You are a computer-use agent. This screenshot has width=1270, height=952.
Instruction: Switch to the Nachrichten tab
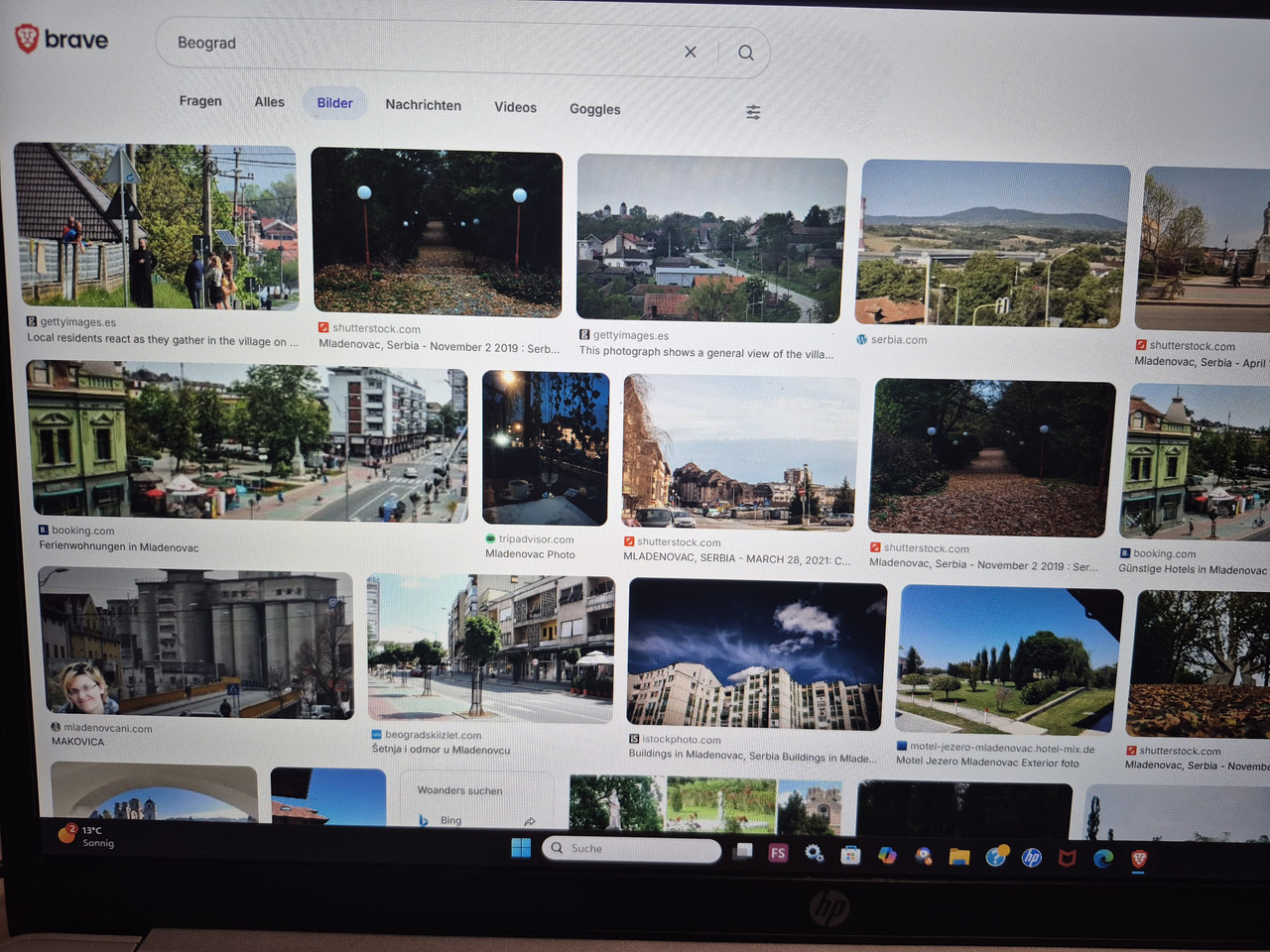click(x=423, y=105)
